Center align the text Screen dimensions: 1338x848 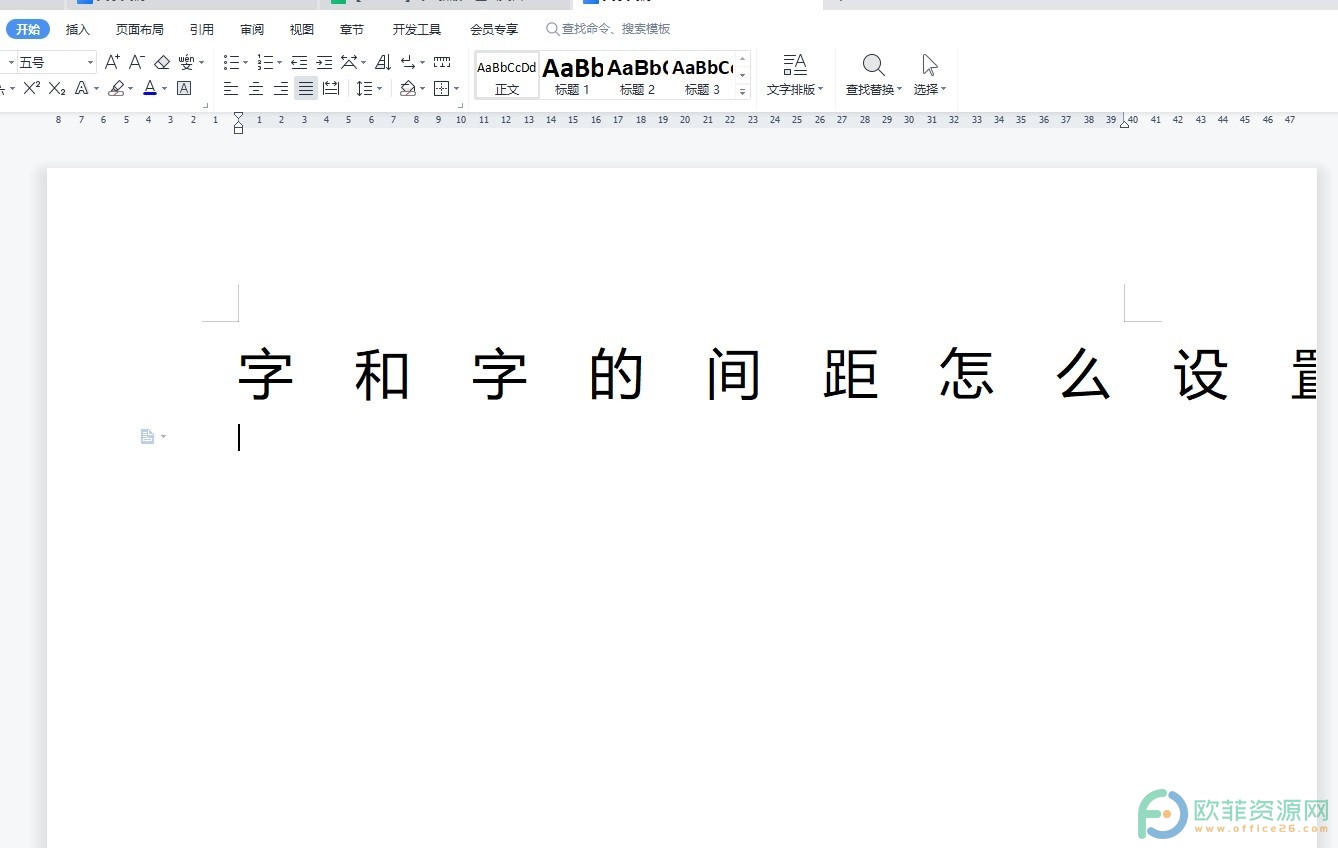pyautogui.click(x=256, y=88)
